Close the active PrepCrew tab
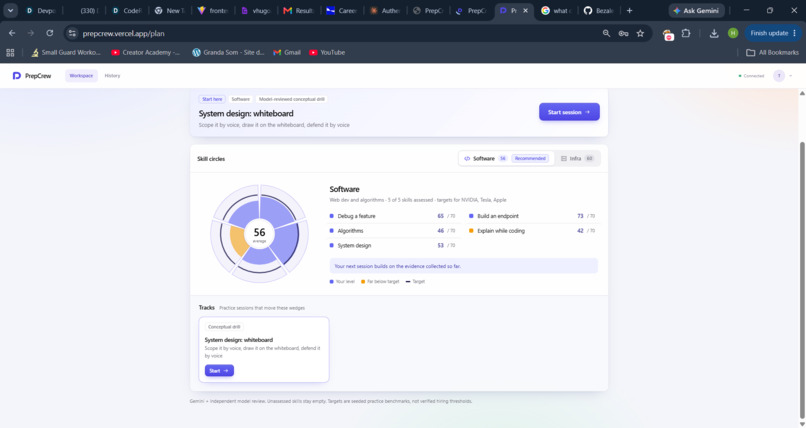Viewport: 806px width, 428px height. [525, 10]
